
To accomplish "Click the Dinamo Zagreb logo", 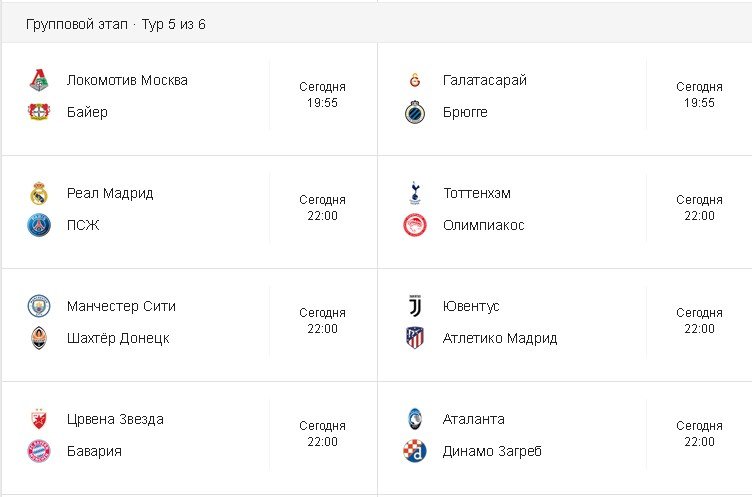I will 415,451.
